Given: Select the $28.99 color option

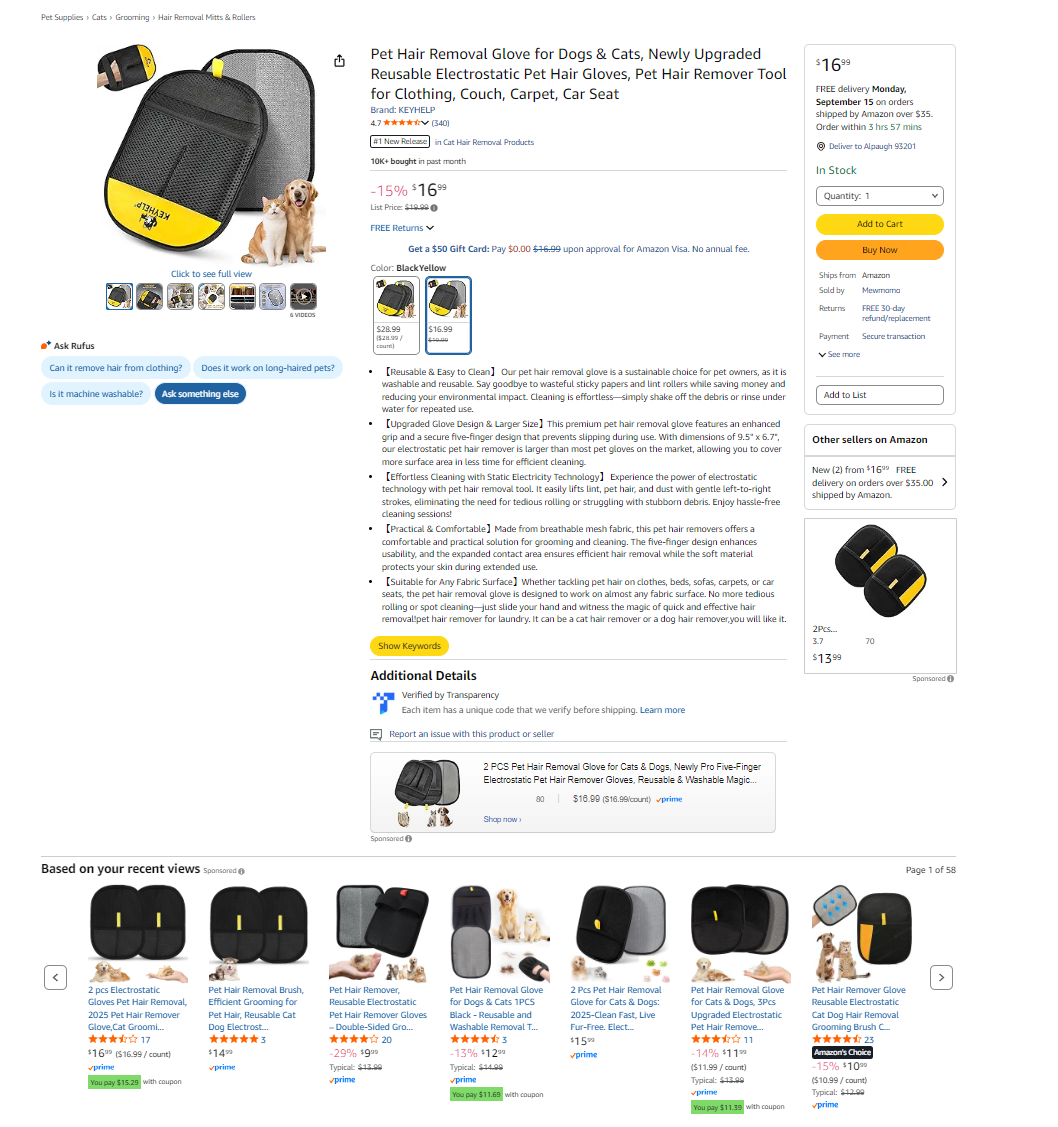Looking at the screenshot, I should tap(396, 316).
